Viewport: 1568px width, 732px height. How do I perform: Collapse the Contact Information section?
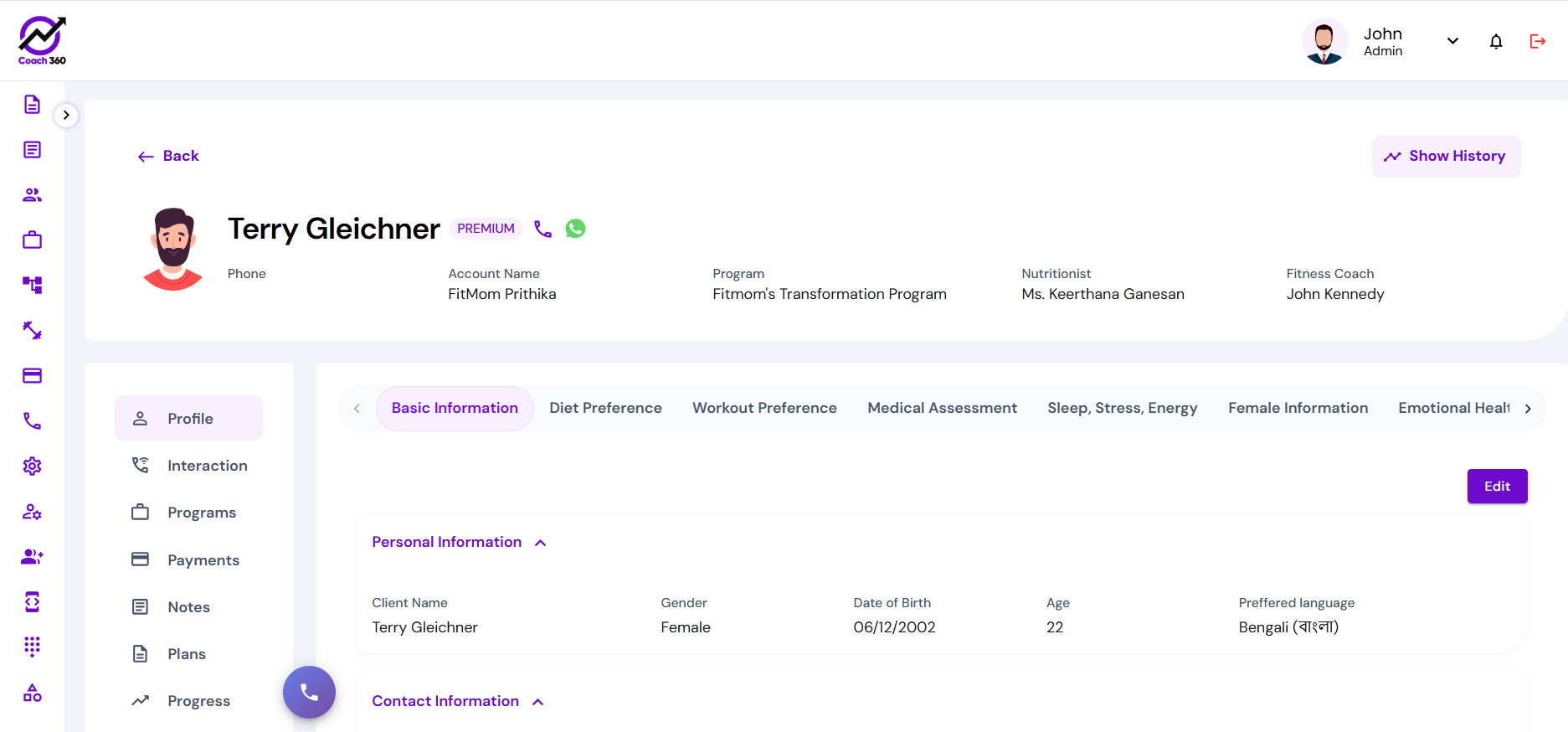538,702
